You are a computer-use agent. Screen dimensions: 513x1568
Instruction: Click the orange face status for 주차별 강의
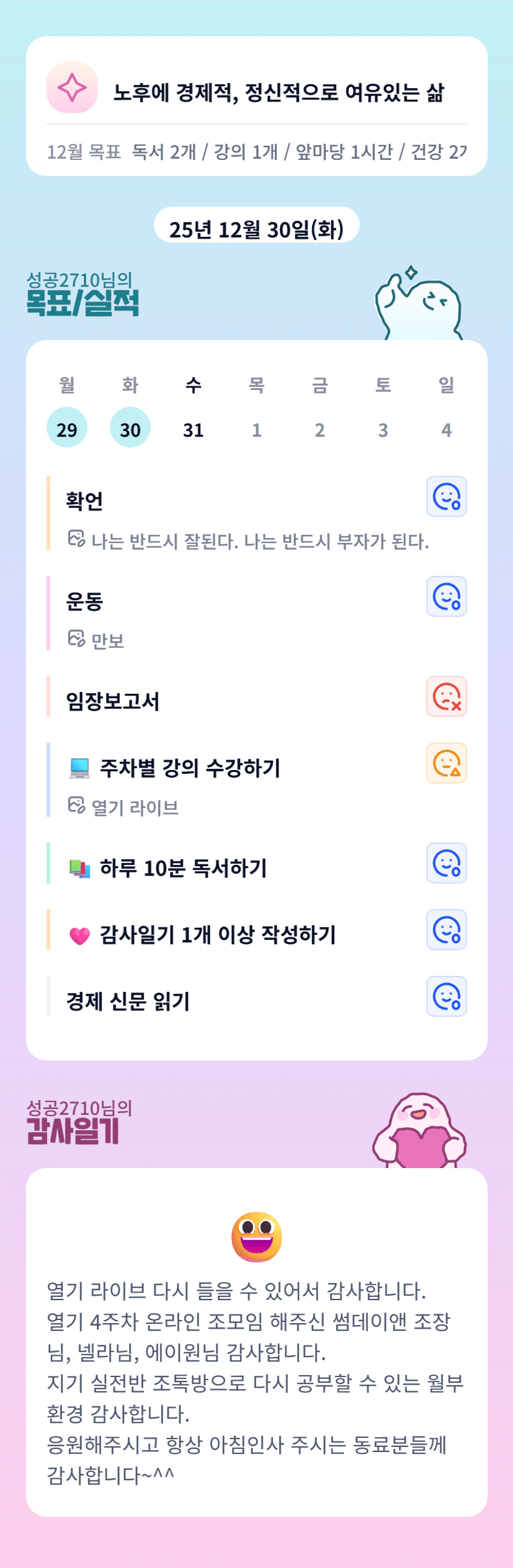(x=446, y=763)
